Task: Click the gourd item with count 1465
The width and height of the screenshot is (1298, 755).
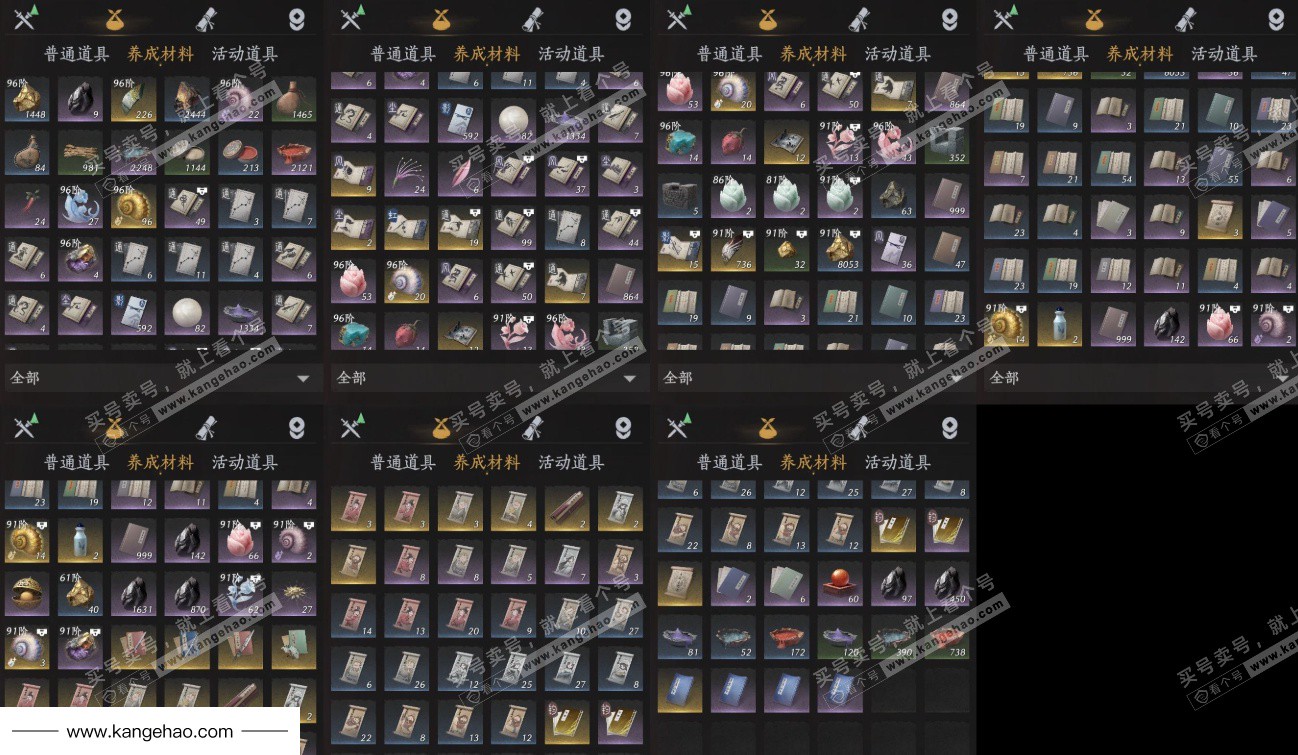Action: [x=293, y=99]
